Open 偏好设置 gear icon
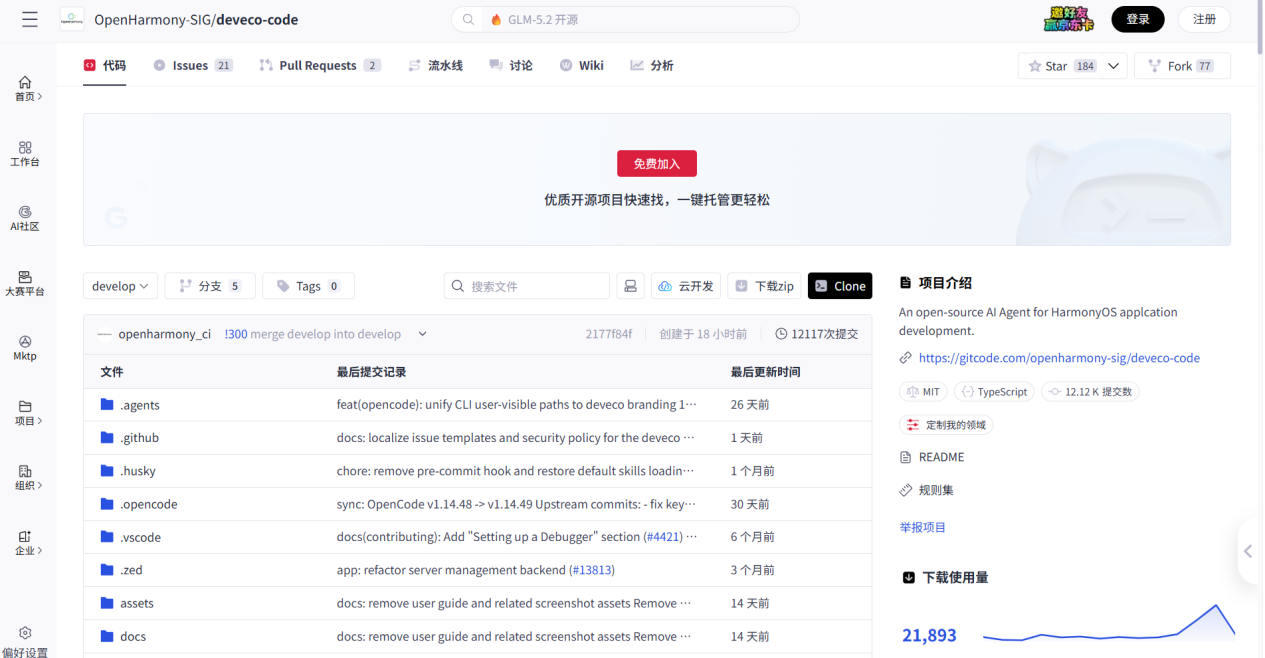The width and height of the screenshot is (1265, 658). [x=25, y=633]
